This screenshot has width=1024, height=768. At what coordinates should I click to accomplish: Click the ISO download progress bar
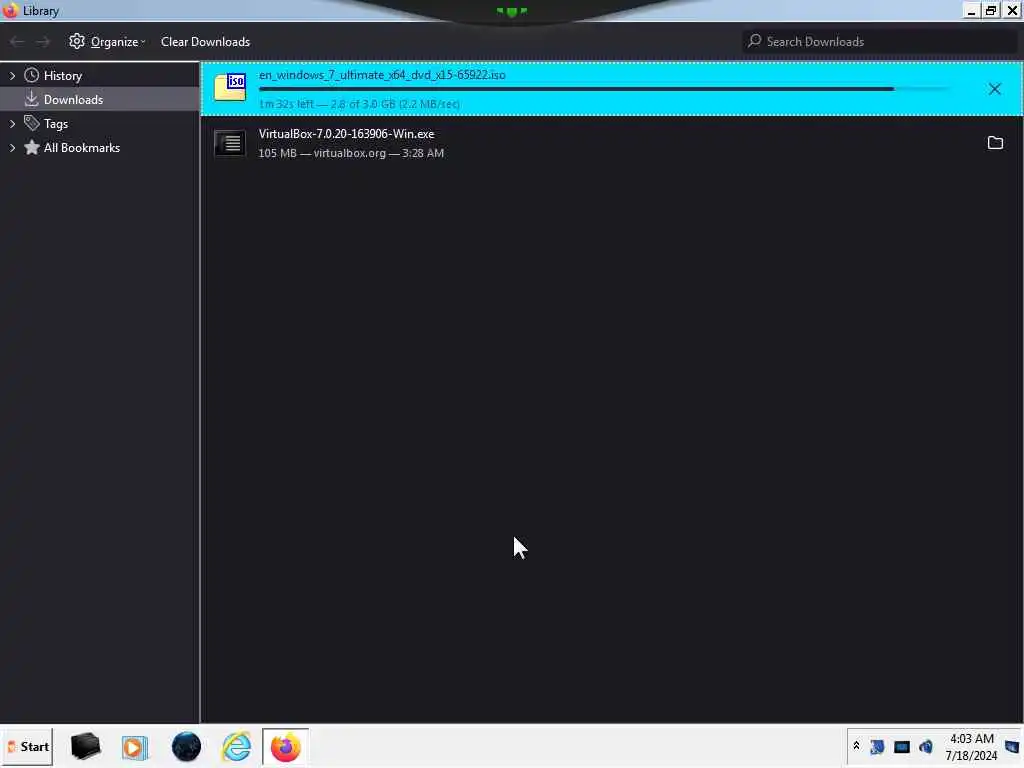[x=604, y=89]
